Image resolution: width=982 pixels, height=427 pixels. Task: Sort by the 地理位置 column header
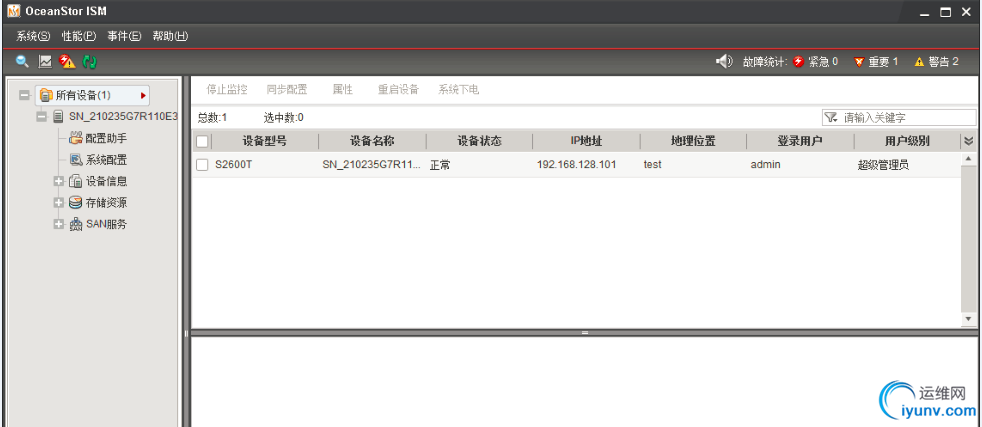point(693,141)
